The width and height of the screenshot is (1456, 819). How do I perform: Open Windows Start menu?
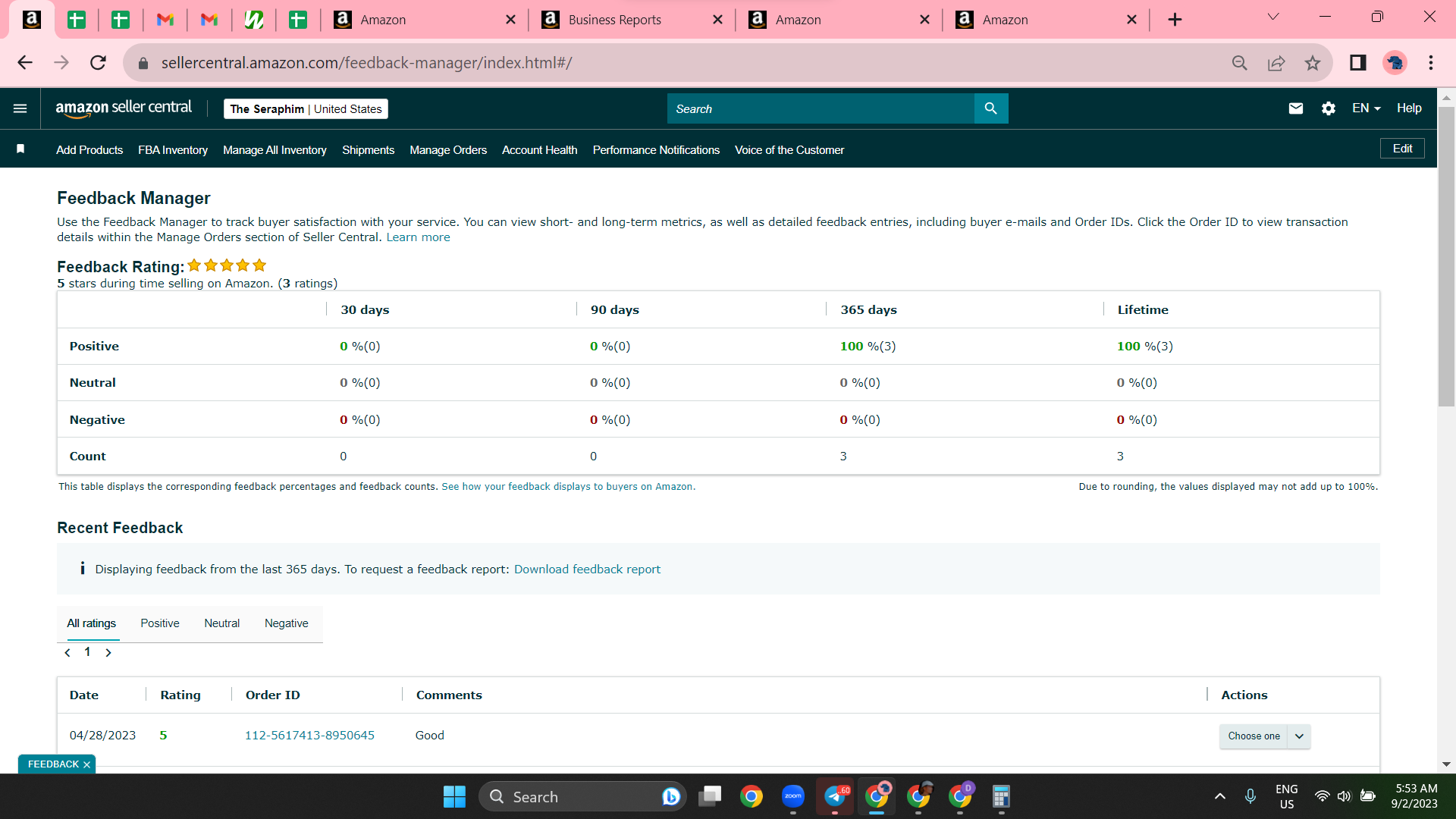[x=454, y=796]
